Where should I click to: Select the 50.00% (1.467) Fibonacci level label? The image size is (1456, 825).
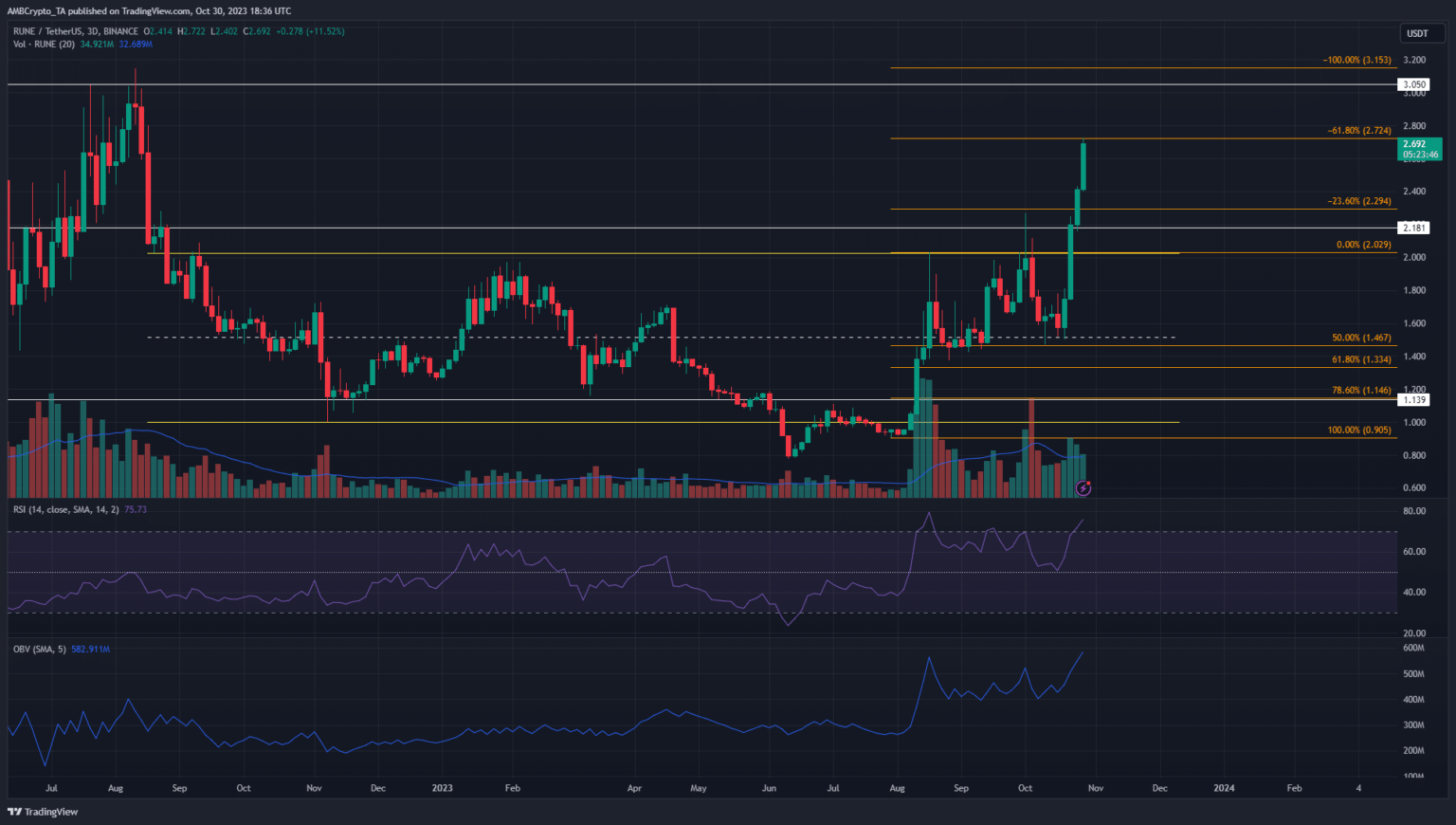pos(1361,338)
